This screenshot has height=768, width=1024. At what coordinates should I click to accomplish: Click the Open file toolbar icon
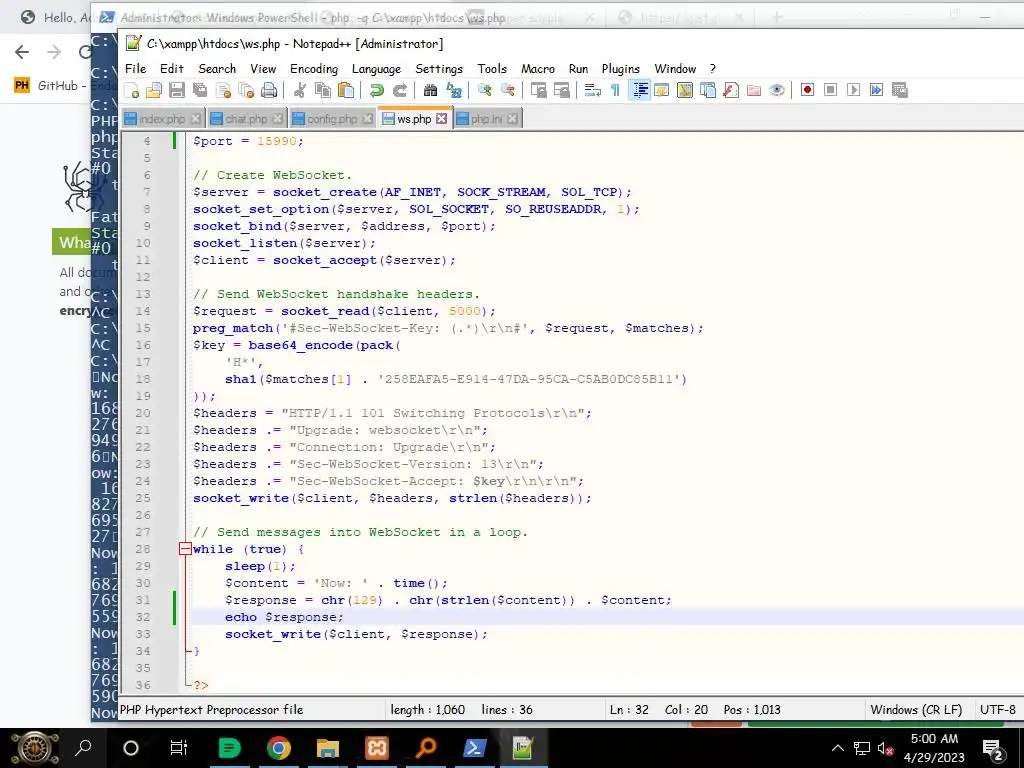pos(154,90)
